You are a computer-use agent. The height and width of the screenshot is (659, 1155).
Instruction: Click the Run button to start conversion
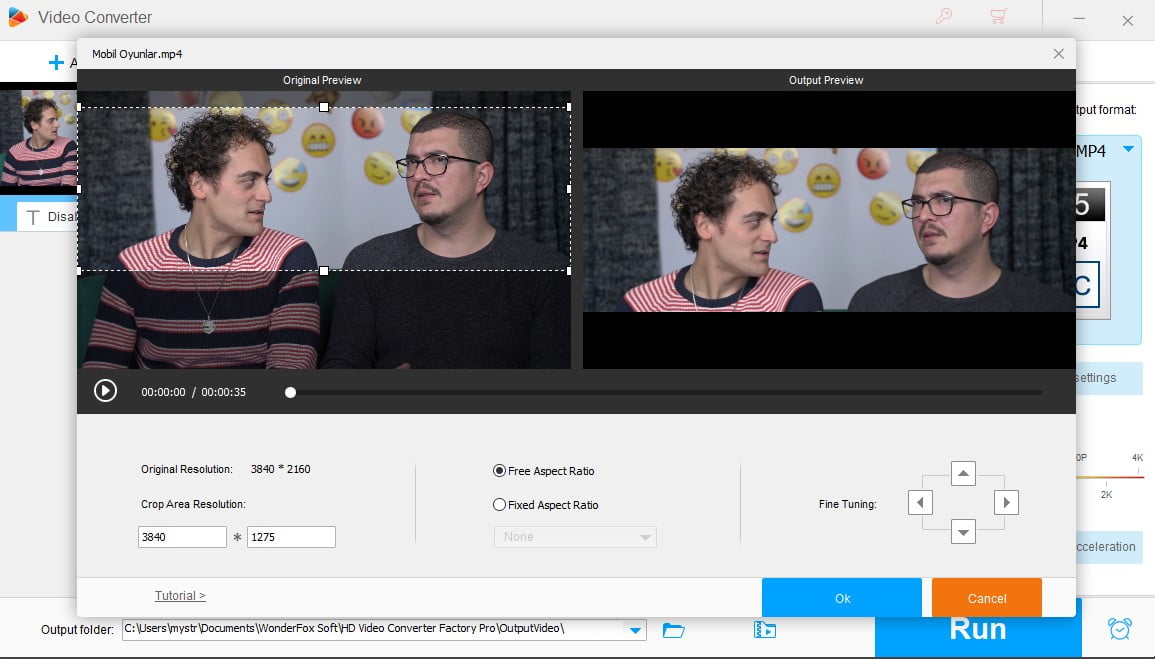(978, 628)
